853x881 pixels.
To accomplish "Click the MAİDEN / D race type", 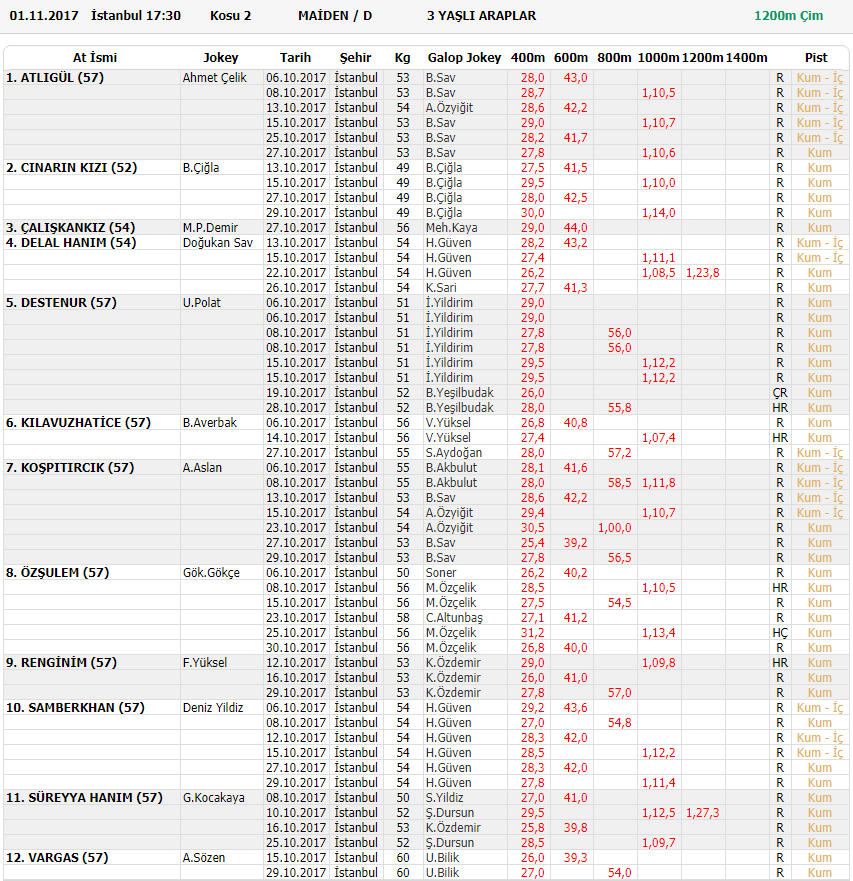I will tap(335, 16).
